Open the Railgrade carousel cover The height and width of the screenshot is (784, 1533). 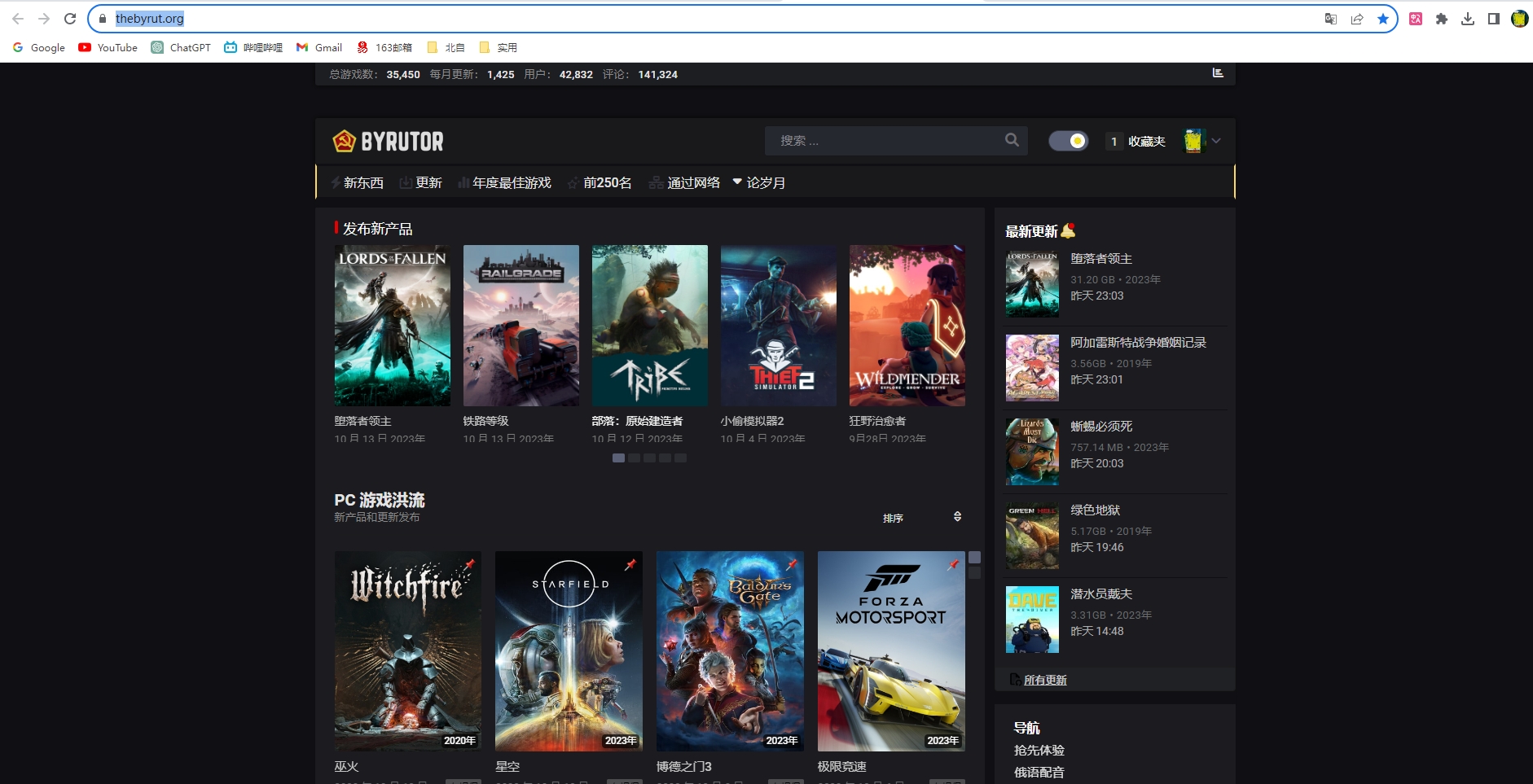(x=521, y=326)
